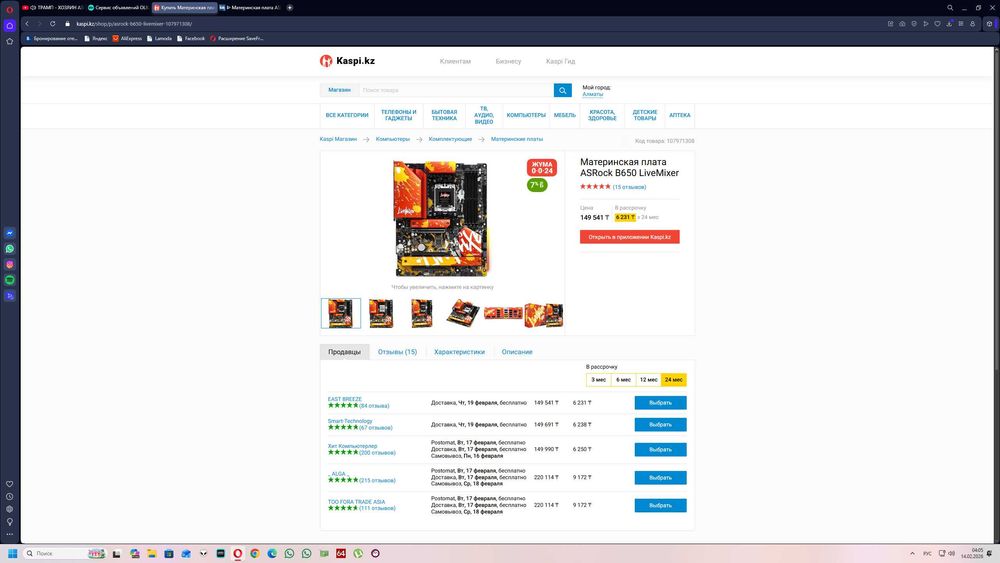Open a new browser tab
1000x563 pixels.
pyautogui.click(x=290, y=8)
